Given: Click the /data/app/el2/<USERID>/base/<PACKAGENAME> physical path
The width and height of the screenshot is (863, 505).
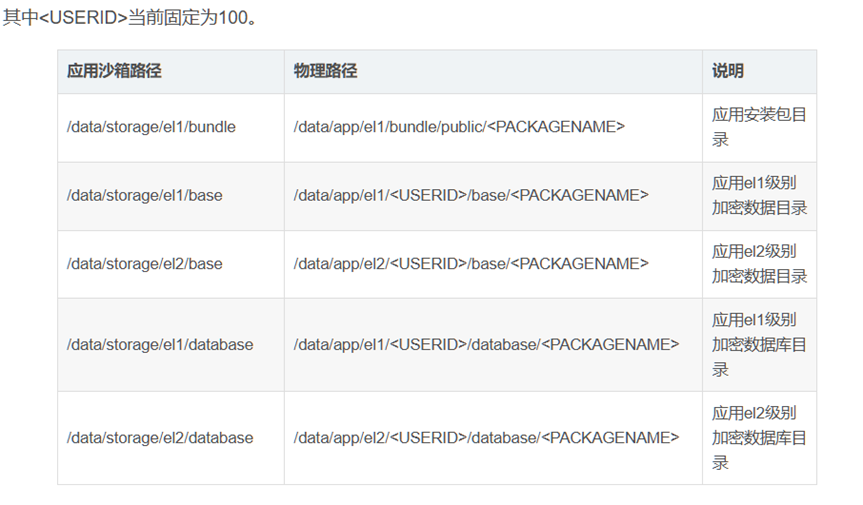Looking at the screenshot, I should click(471, 264).
